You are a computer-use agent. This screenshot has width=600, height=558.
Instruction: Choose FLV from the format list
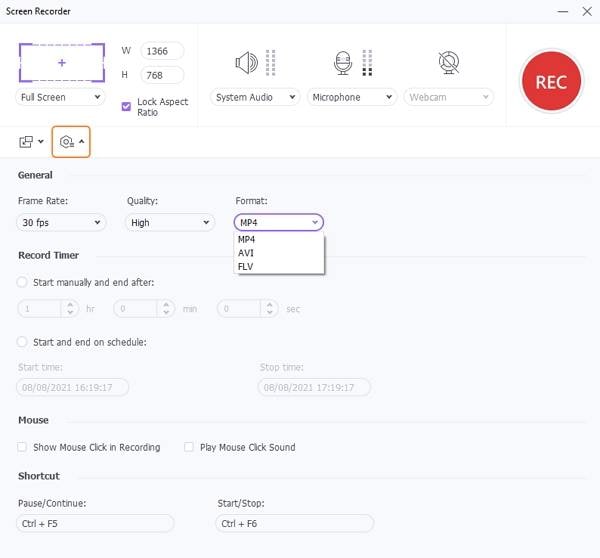[246, 266]
